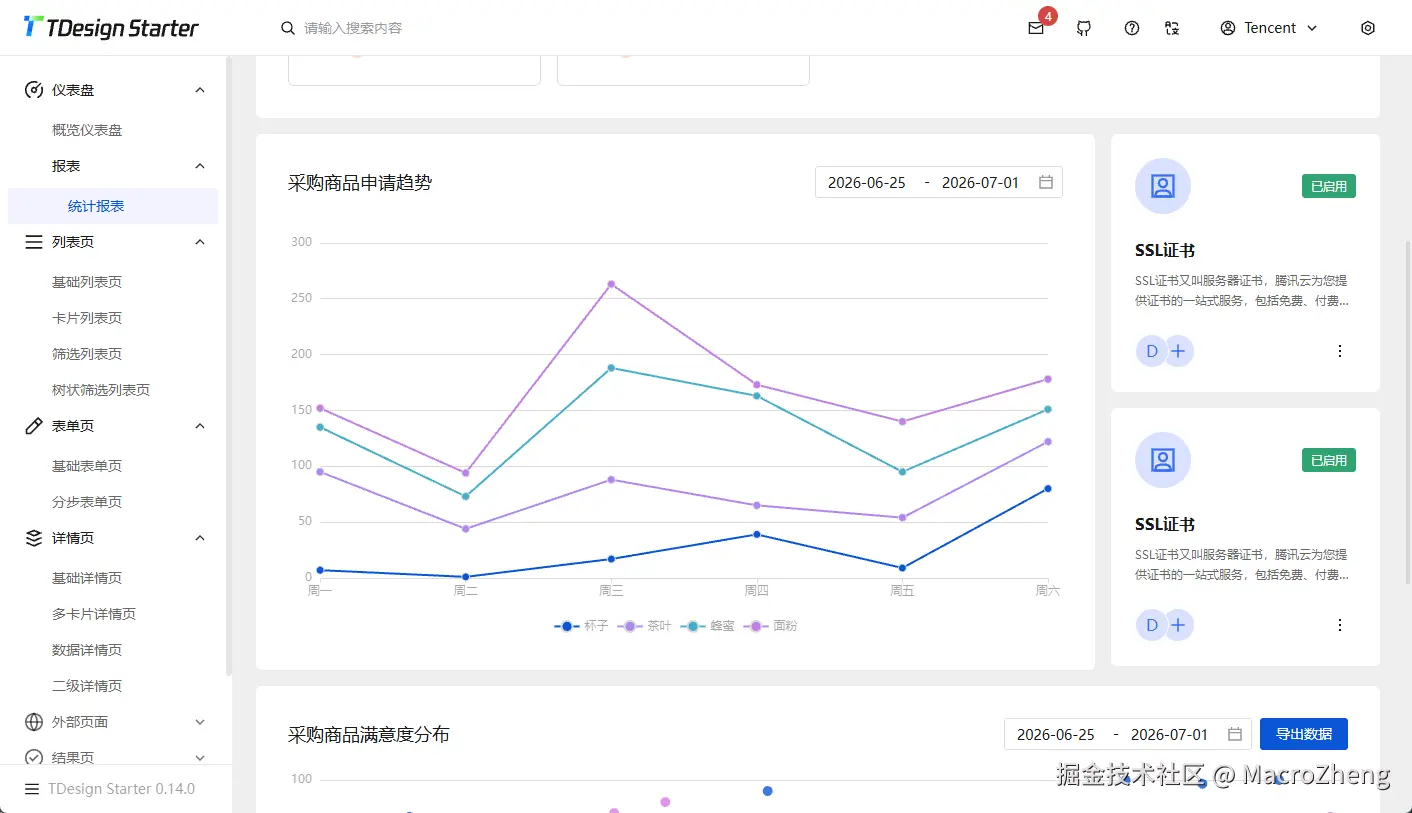Open the Tencent user account dropdown
This screenshot has width=1412, height=813.
point(1269,28)
